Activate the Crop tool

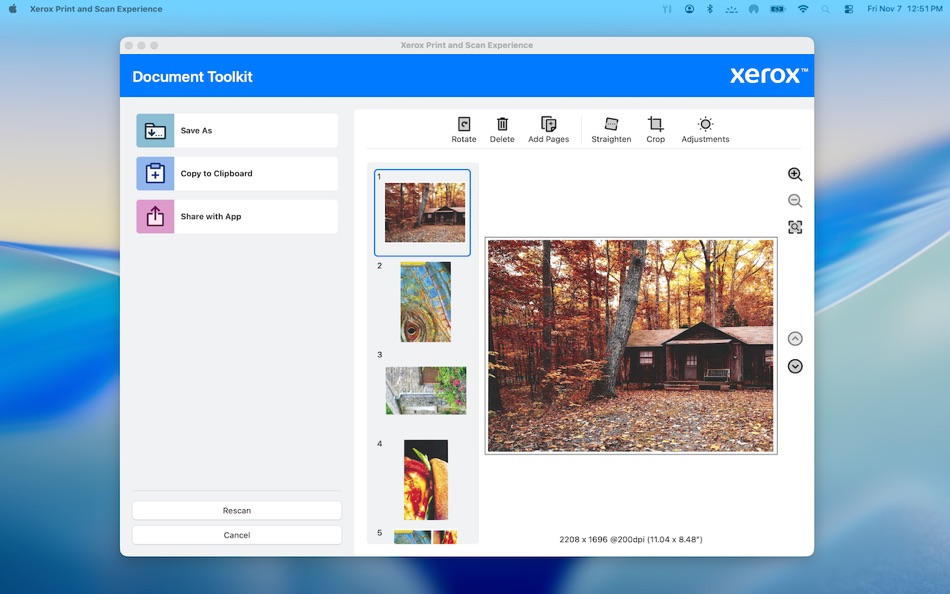(x=655, y=127)
